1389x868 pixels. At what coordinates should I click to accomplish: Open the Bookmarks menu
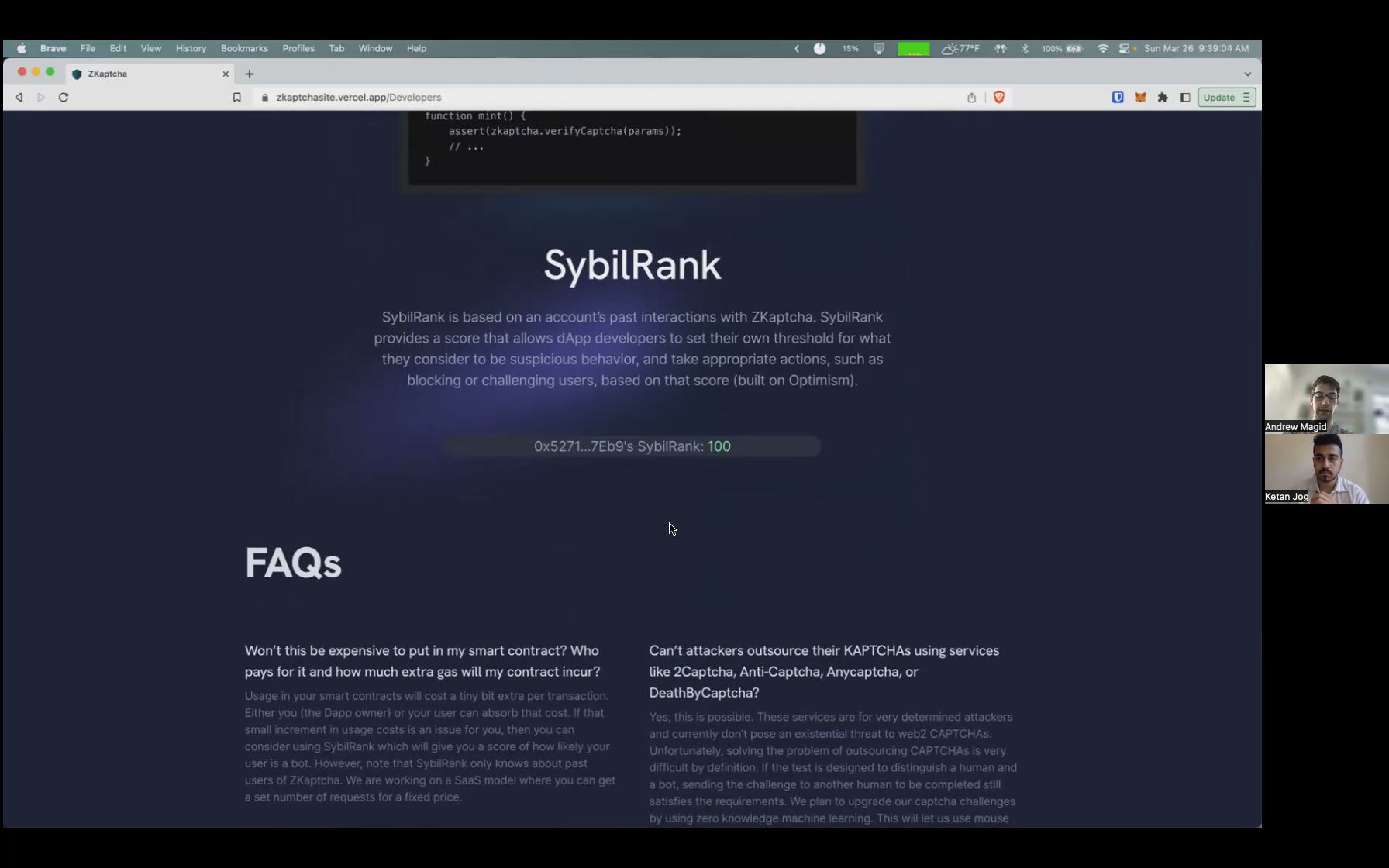tap(244, 48)
